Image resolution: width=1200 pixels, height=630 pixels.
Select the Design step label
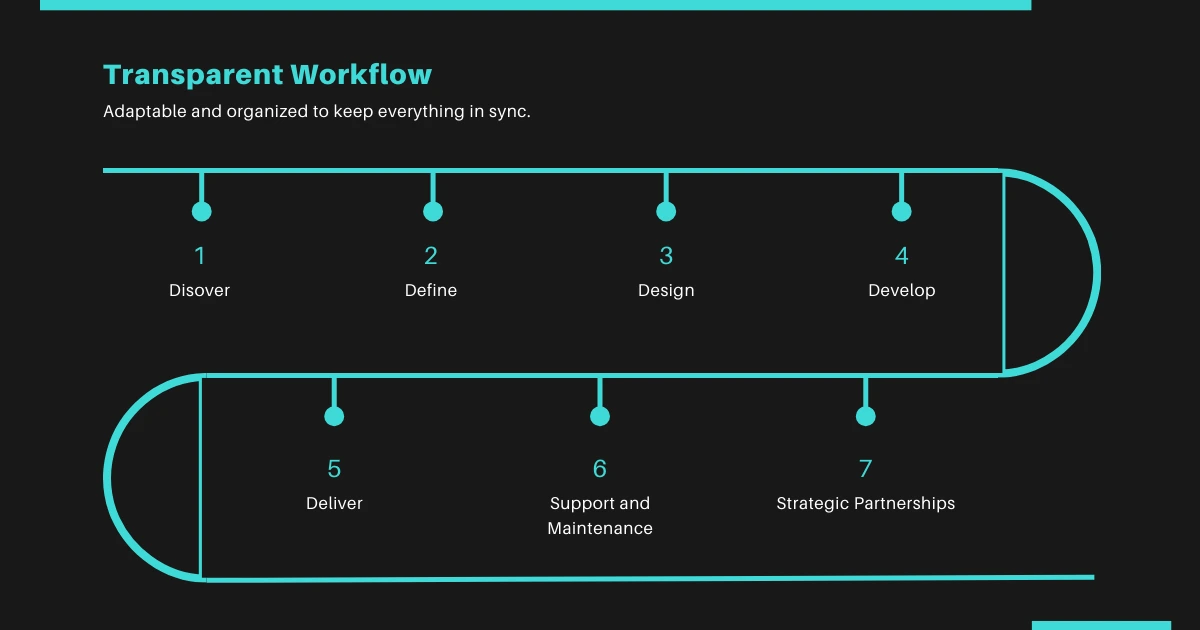[666, 290]
